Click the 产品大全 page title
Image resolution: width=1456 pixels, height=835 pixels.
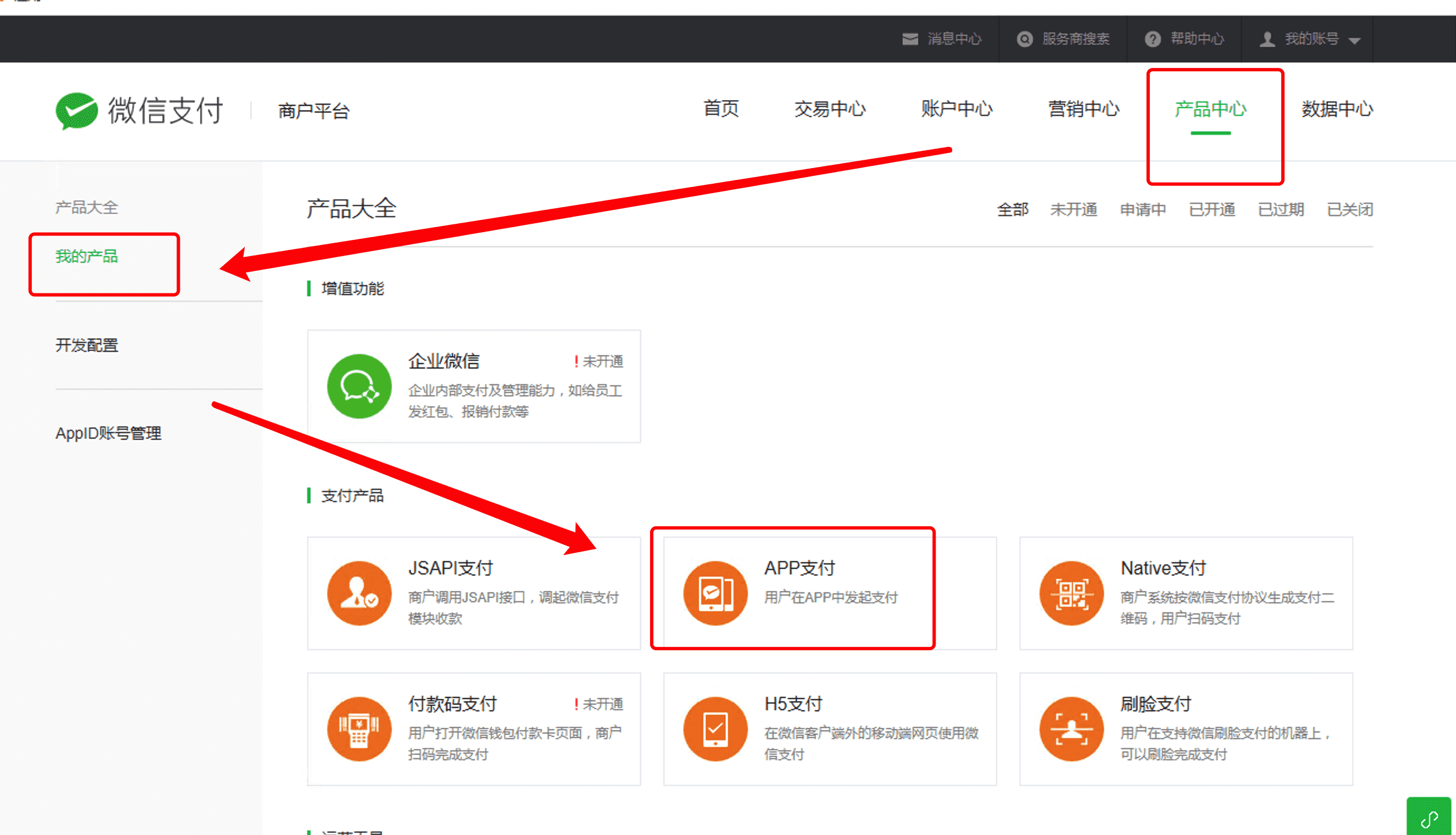click(x=351, y=208)
